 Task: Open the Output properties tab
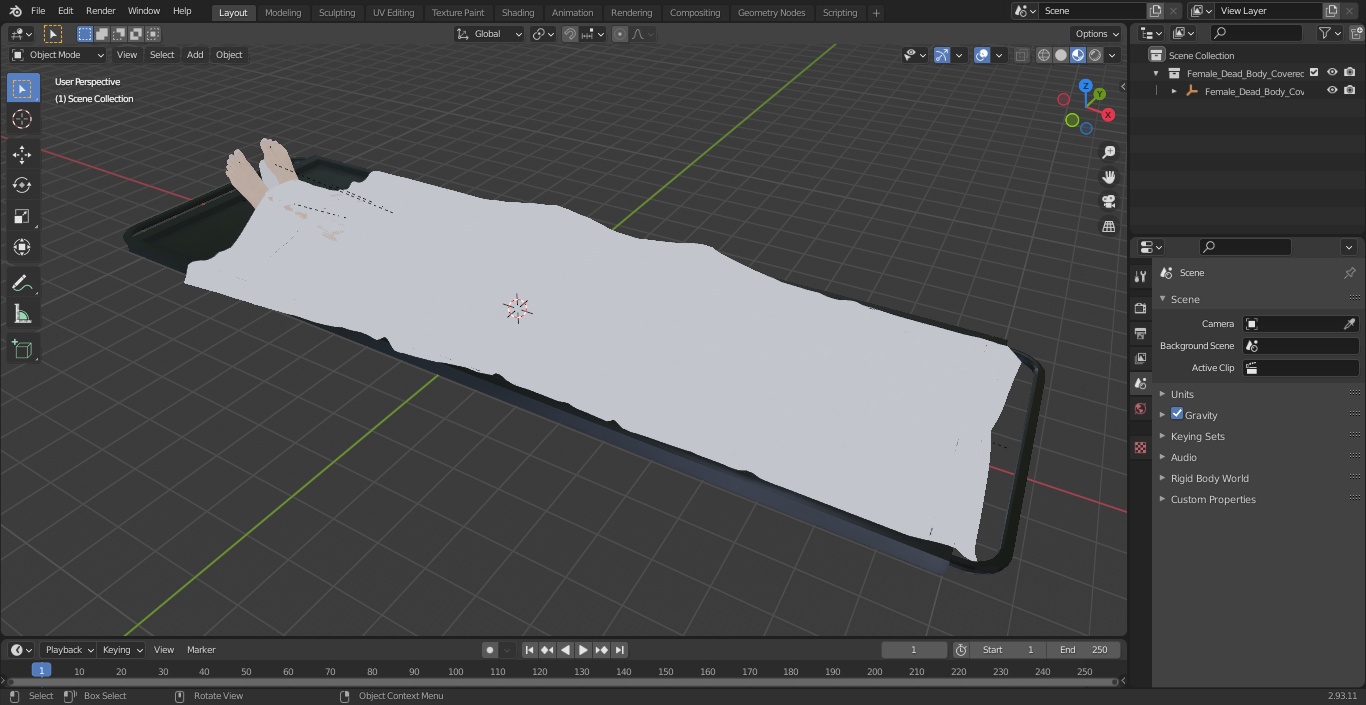(1140, 333)
